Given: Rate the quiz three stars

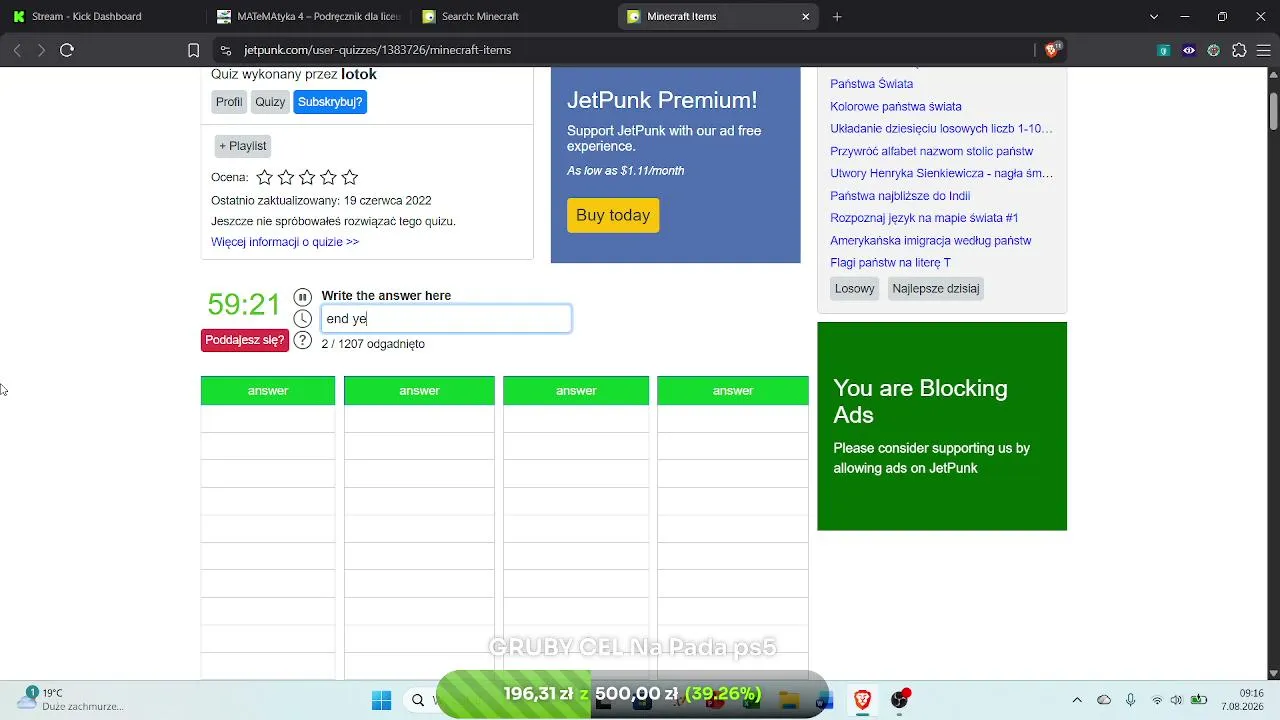Looking at the screenshot, I should (307, 177).
